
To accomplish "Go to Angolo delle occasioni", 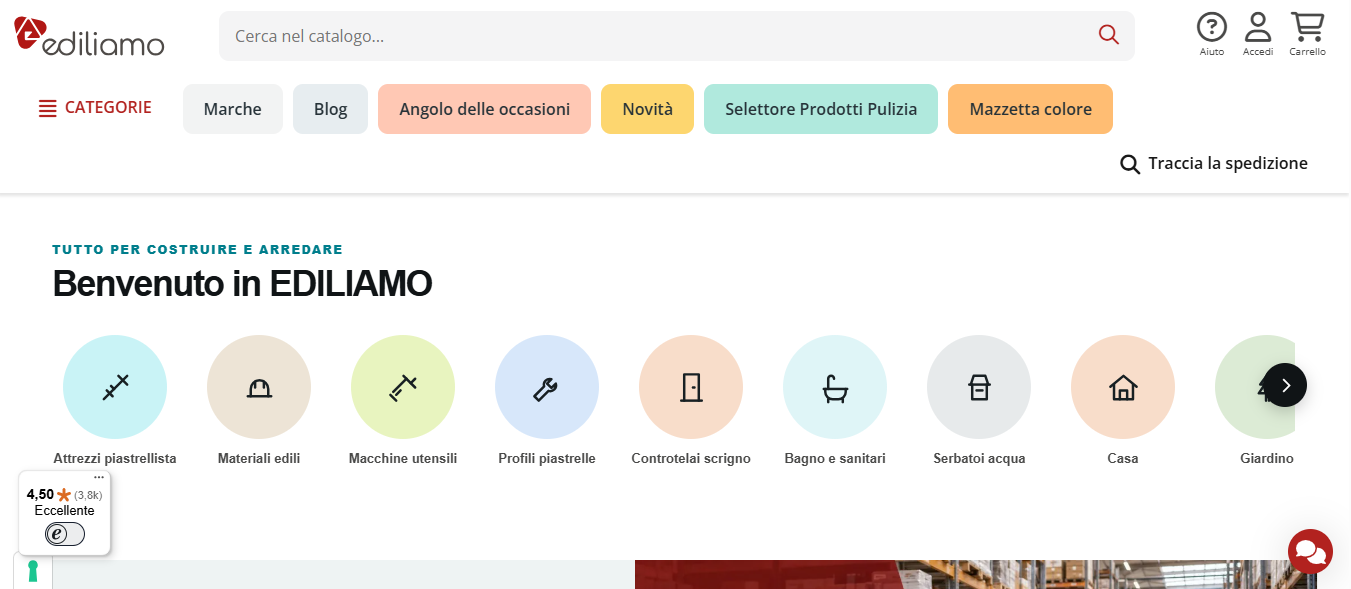I will 485,109.
